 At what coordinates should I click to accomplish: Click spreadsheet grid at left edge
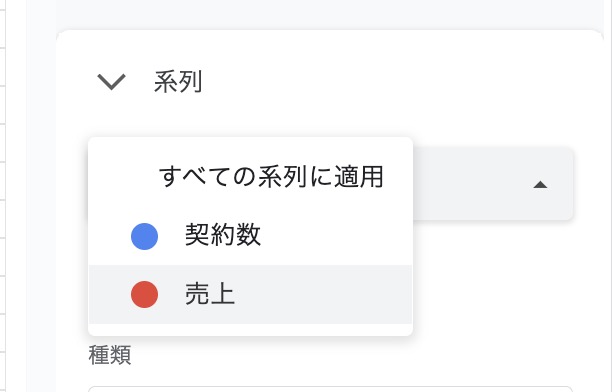[x=3, y=196]
